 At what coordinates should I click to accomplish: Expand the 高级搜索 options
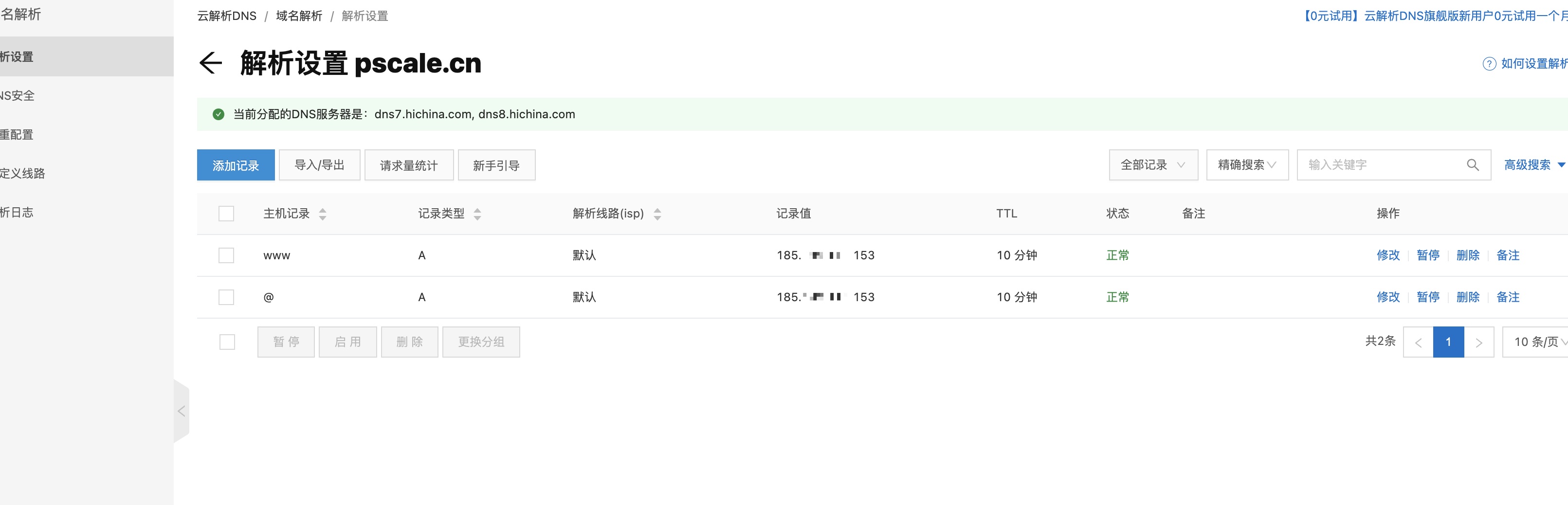pyautogui.click(x=1534, y=165)
